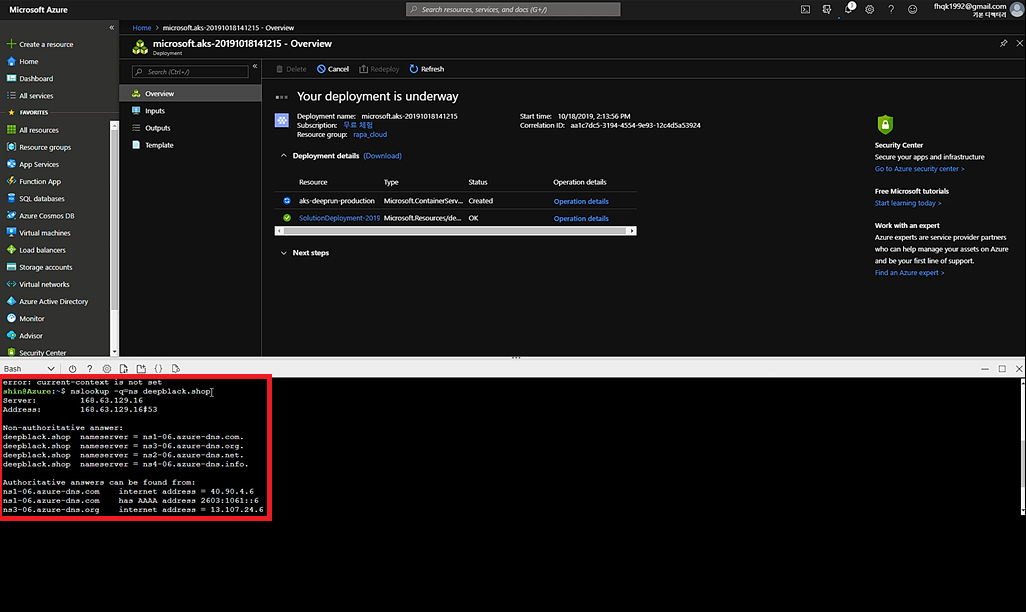The image size is (1026, 612).
Task: Click the aks-deeprun-production resource cell
Action: tap(337, 201)
